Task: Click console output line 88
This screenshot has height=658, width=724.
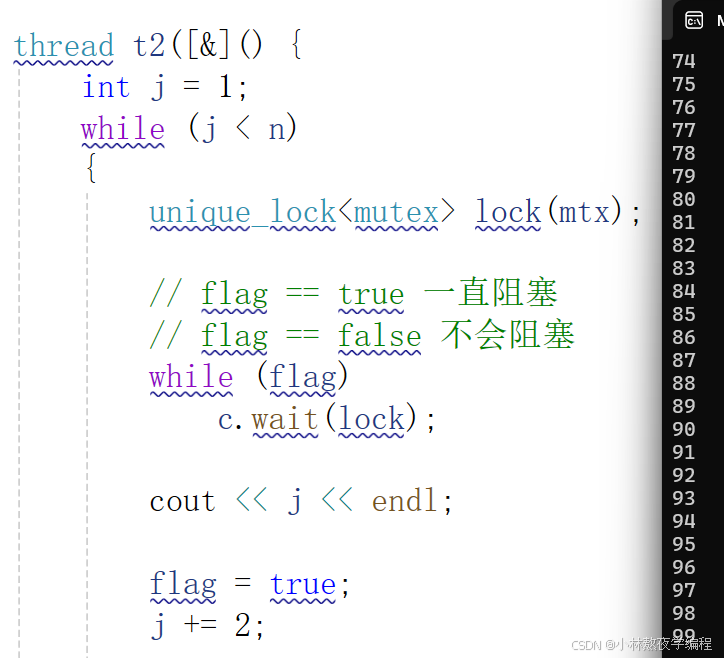Action: click(683, 383)
